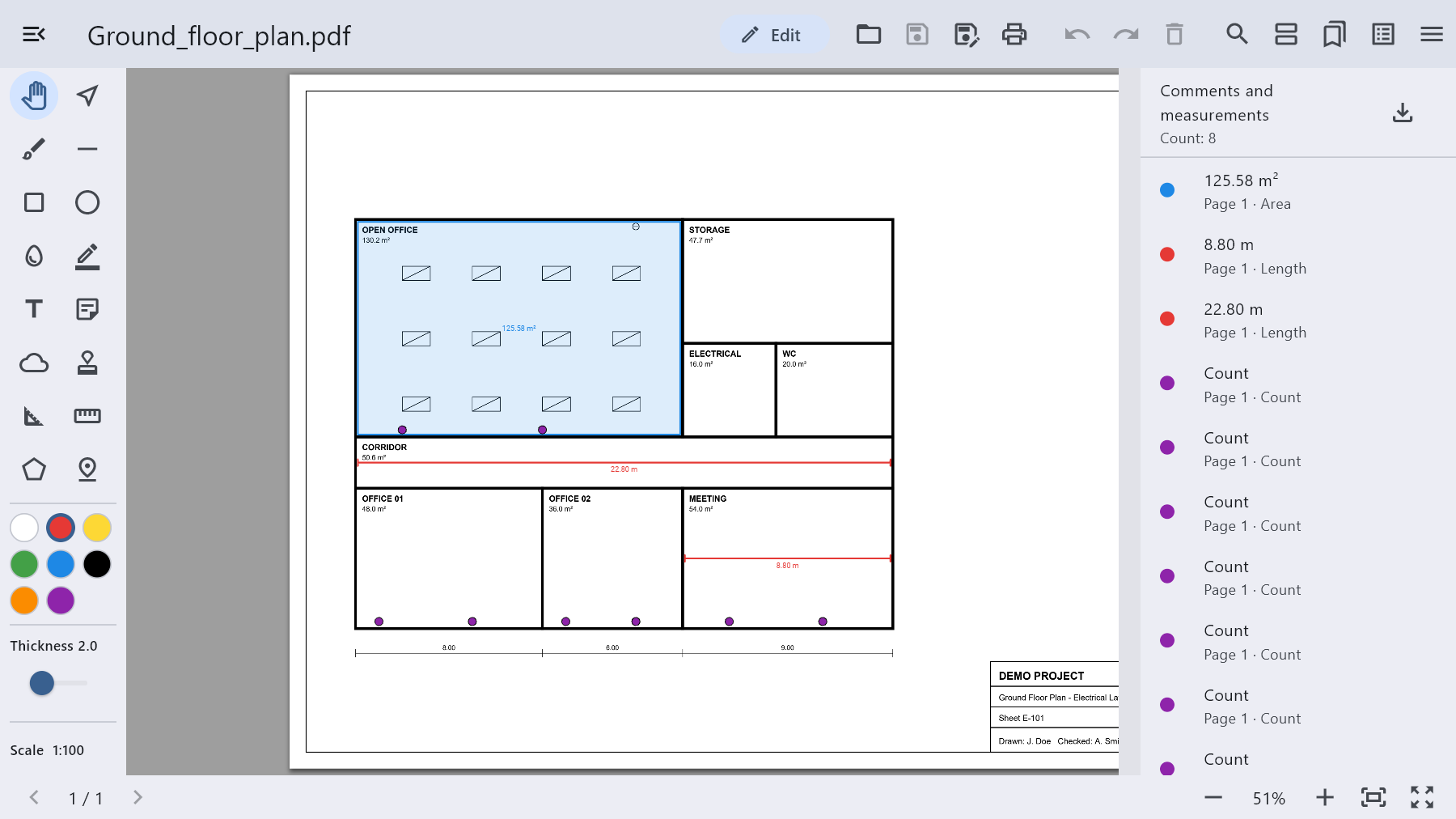Screen dimensions: 1456x819
Task: Fit page to screen icon
Action: 1373,797
